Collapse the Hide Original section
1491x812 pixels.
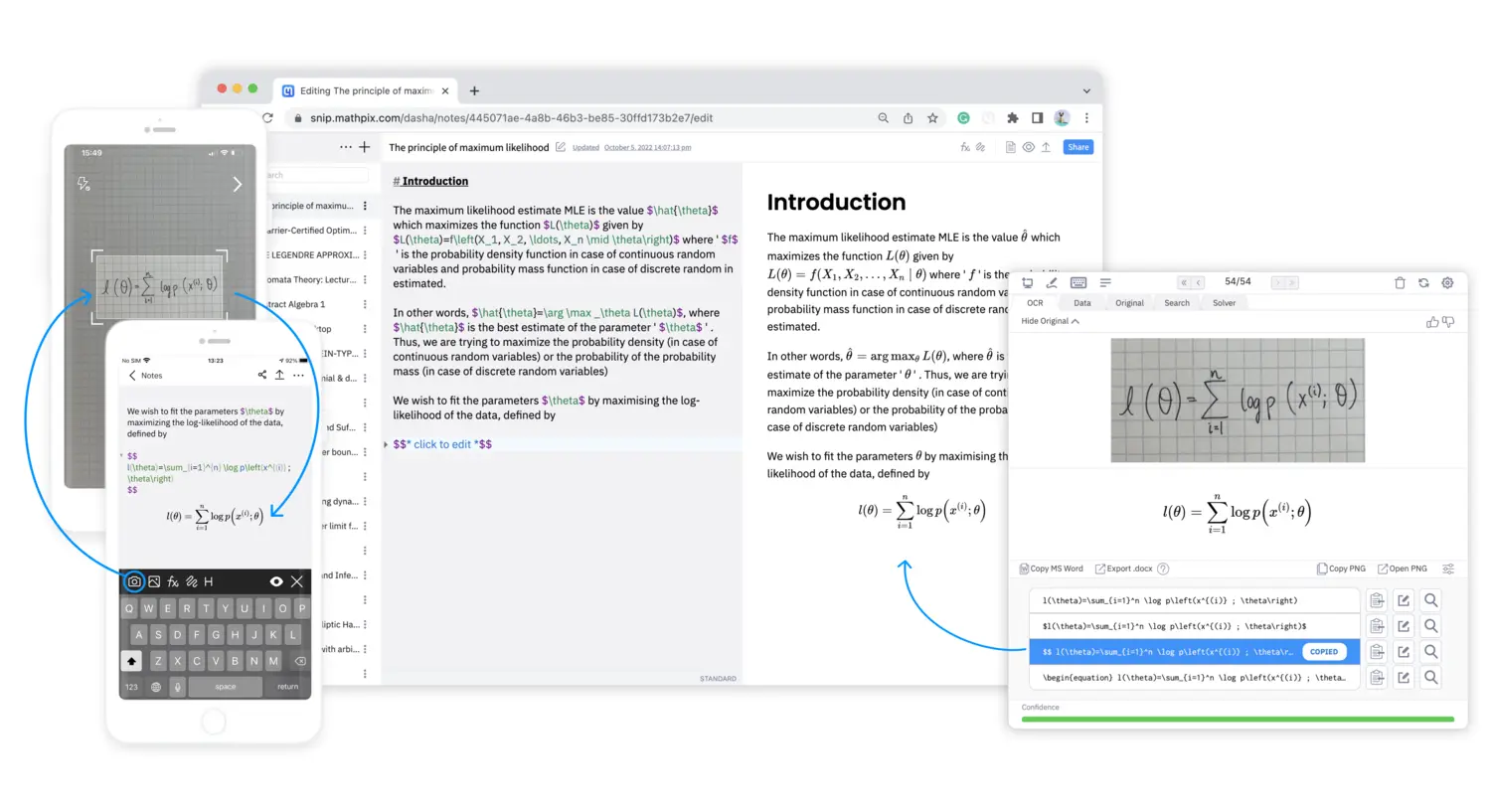[1049, 321]
